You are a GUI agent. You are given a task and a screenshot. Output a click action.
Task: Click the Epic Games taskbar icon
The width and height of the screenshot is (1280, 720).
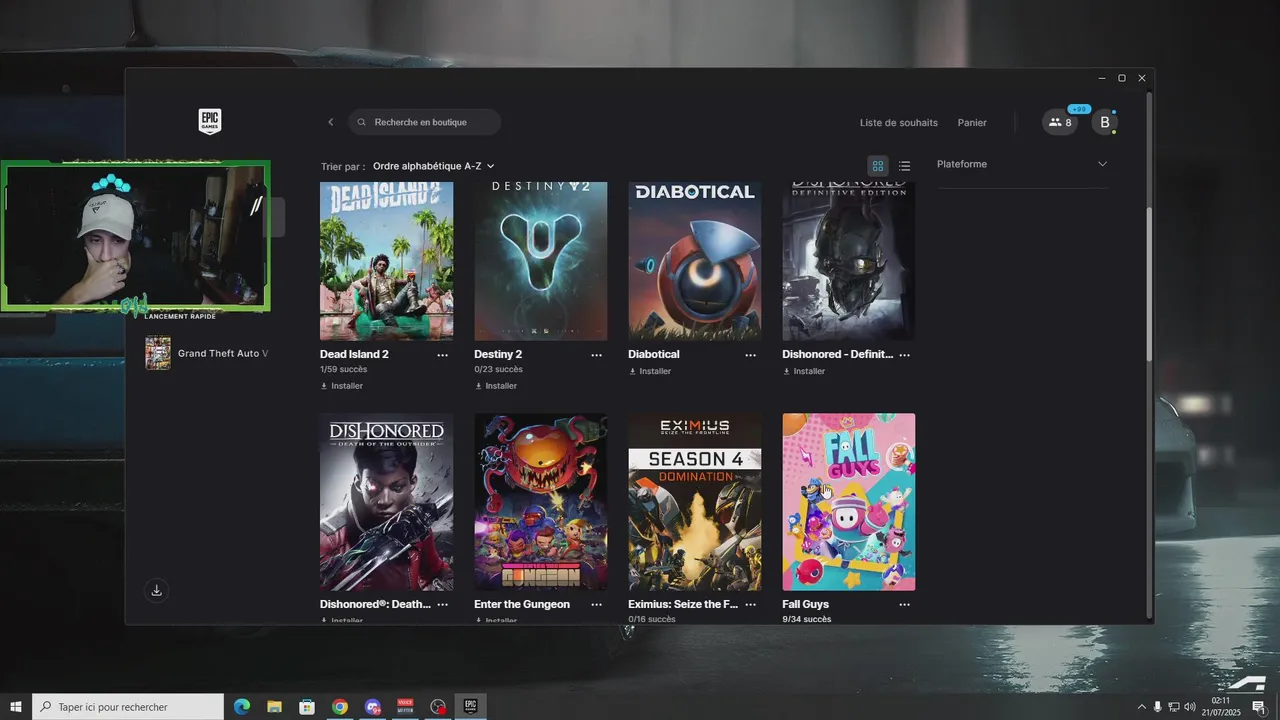click(x=470, y=707)
